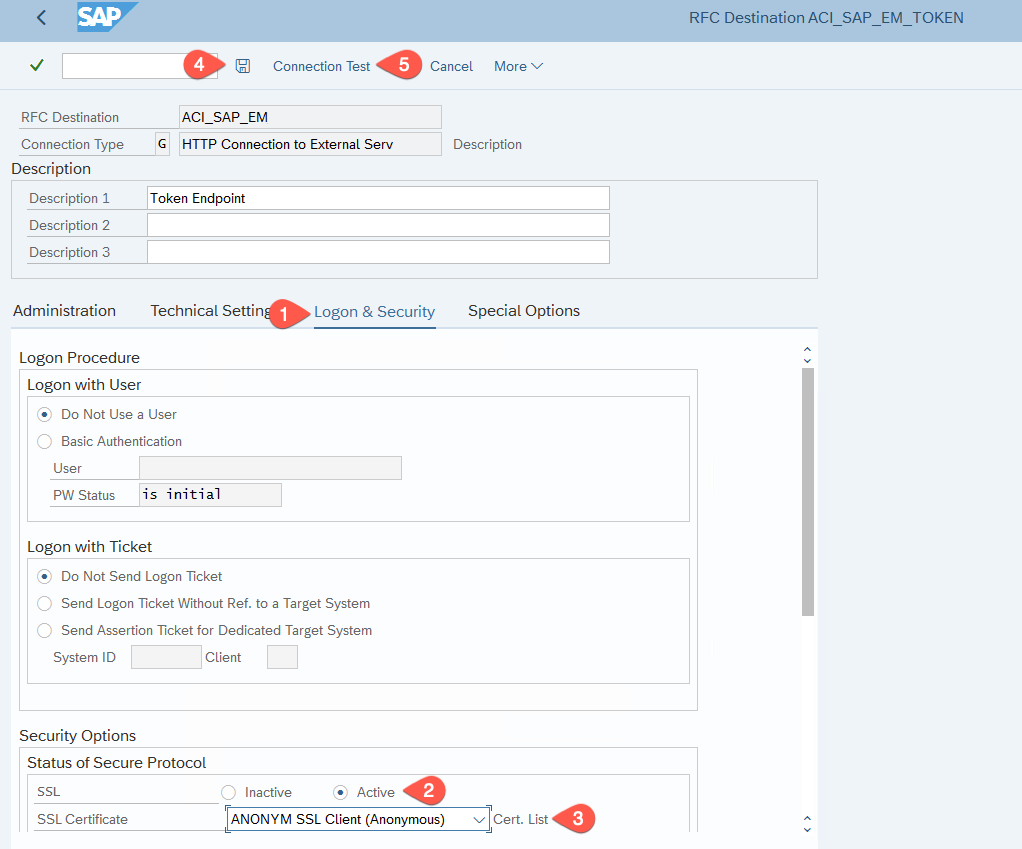
Task: Click the SSL Certificate label
Action: point(82,819)
